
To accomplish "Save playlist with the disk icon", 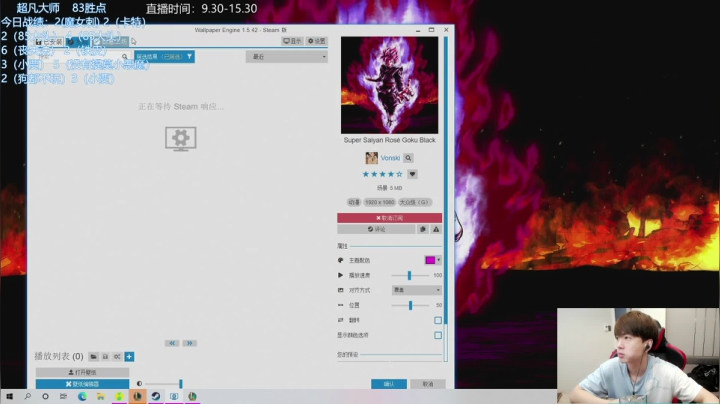I will click(x=105, y=357).
